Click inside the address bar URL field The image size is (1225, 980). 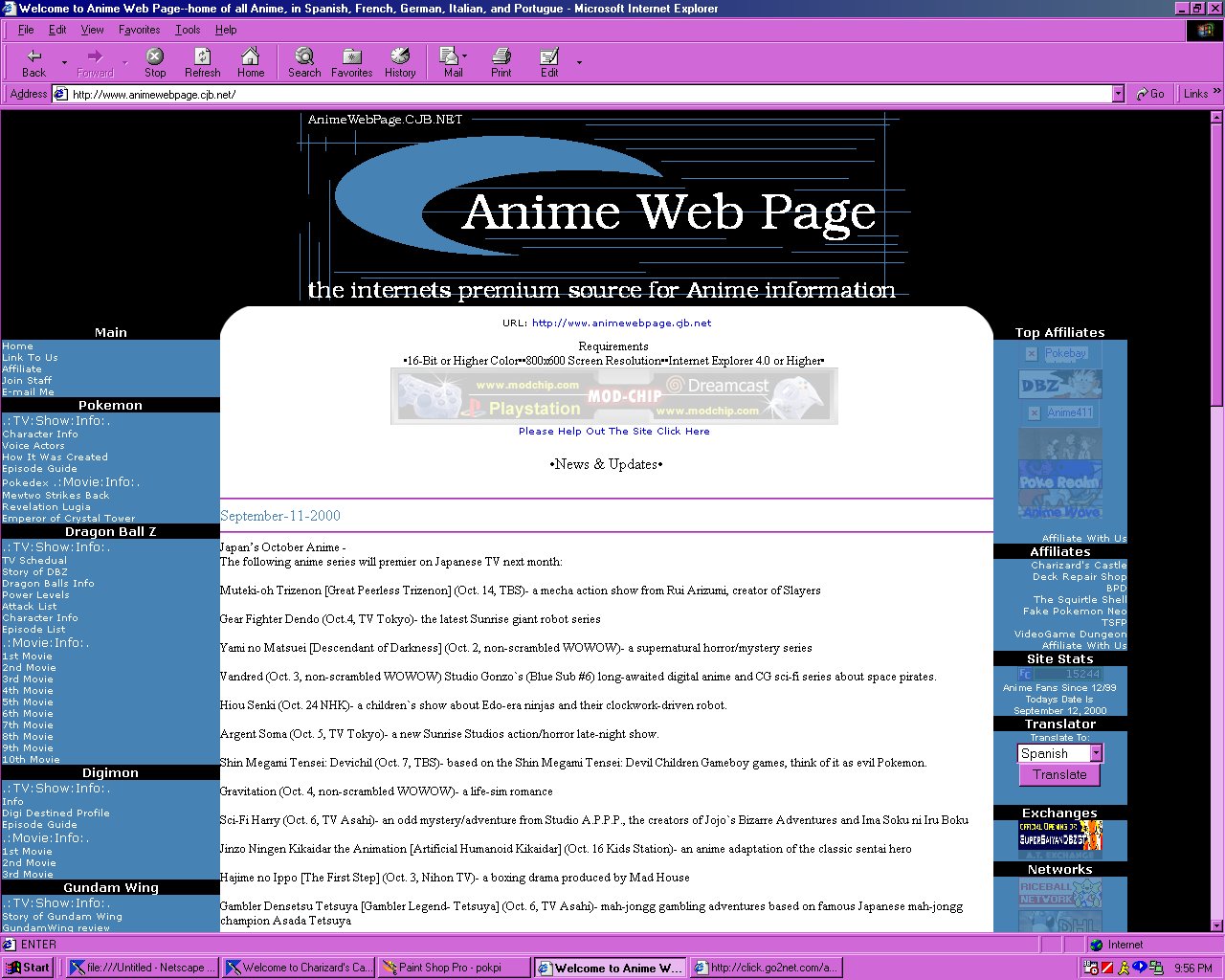[x=590, y=94]
